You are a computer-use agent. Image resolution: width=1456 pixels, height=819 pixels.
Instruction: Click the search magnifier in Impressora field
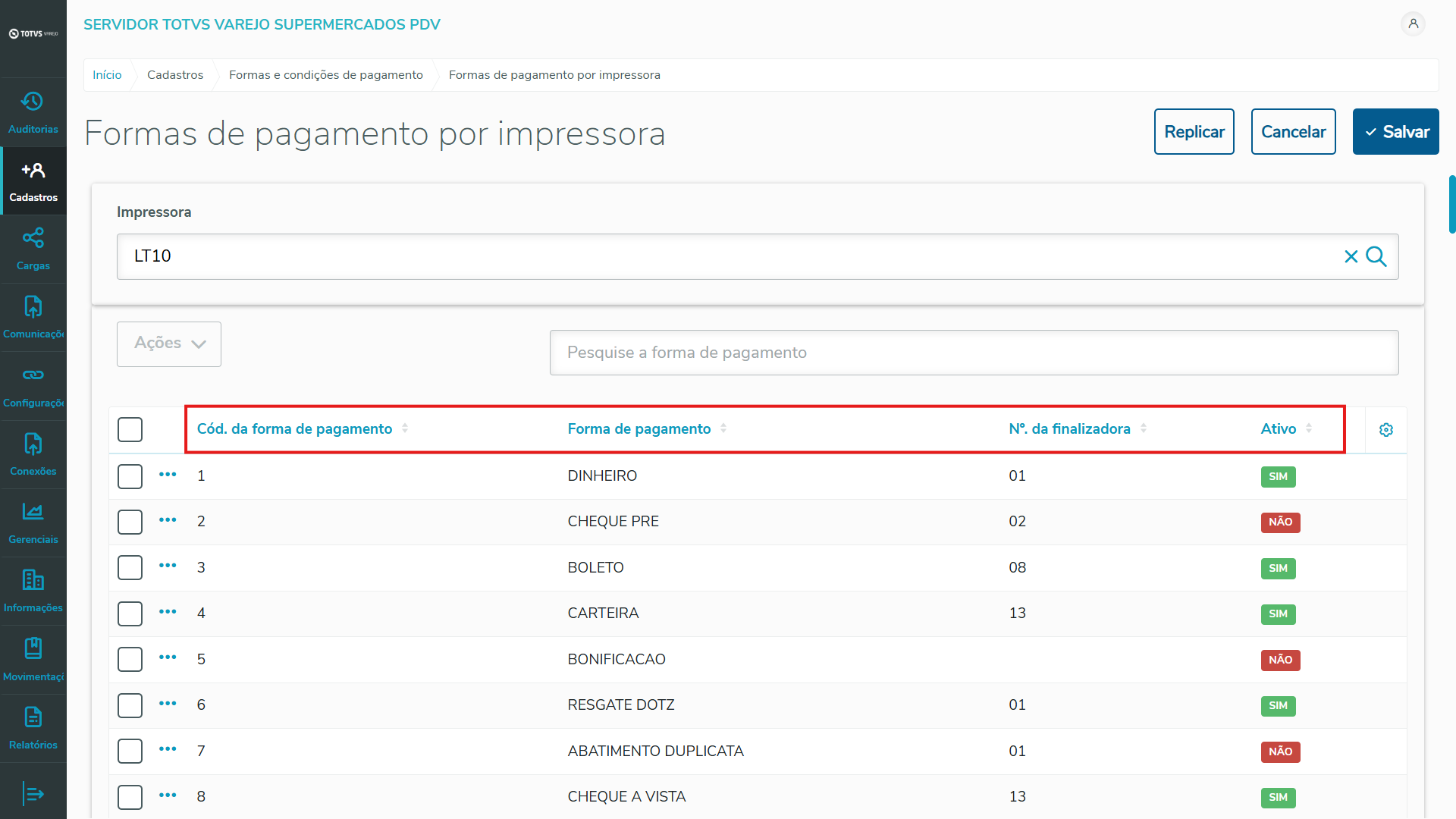(x=1376, y=256)
